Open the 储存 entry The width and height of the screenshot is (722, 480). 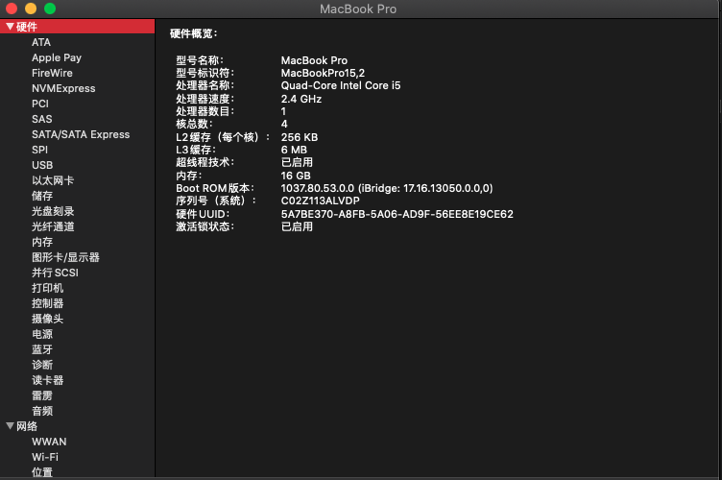42,196
